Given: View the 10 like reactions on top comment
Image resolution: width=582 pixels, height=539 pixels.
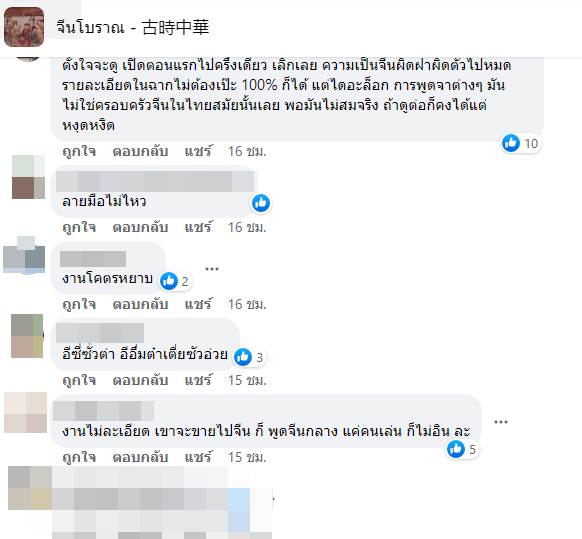Looking at the screenshot, I should pos(520,143).
